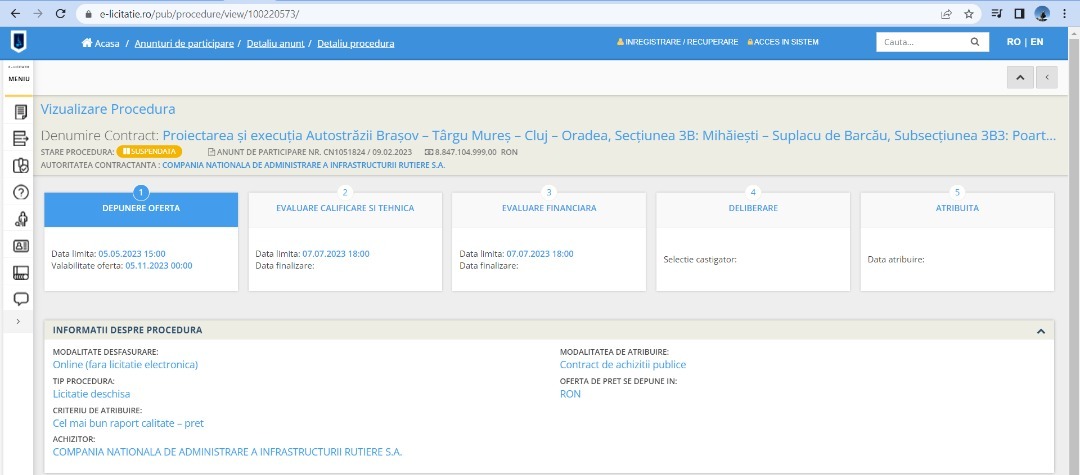
Task: Click Contract de achizitii publice value
Action: tap(623, 365)
